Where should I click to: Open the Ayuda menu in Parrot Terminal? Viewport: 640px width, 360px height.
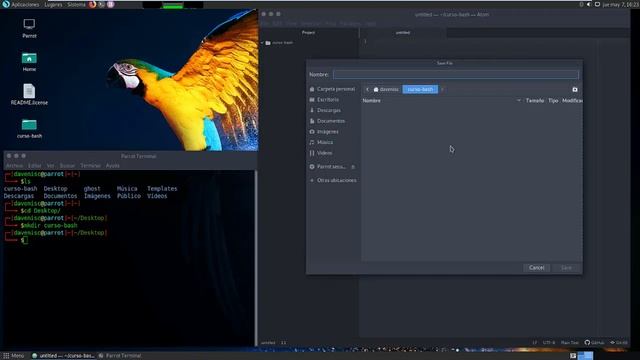[x=113, y=166]
